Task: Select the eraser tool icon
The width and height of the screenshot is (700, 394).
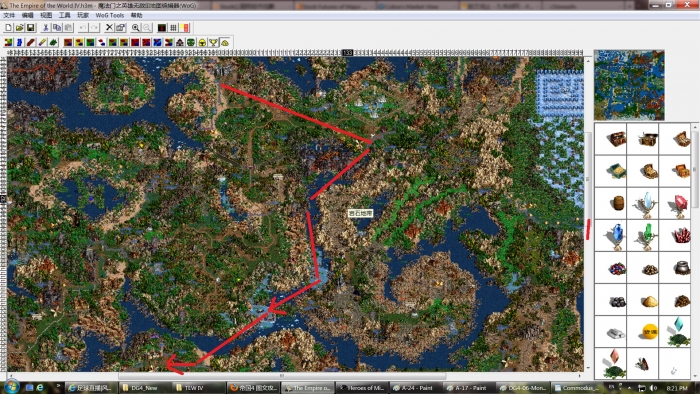Action: [x=42, y=42]
